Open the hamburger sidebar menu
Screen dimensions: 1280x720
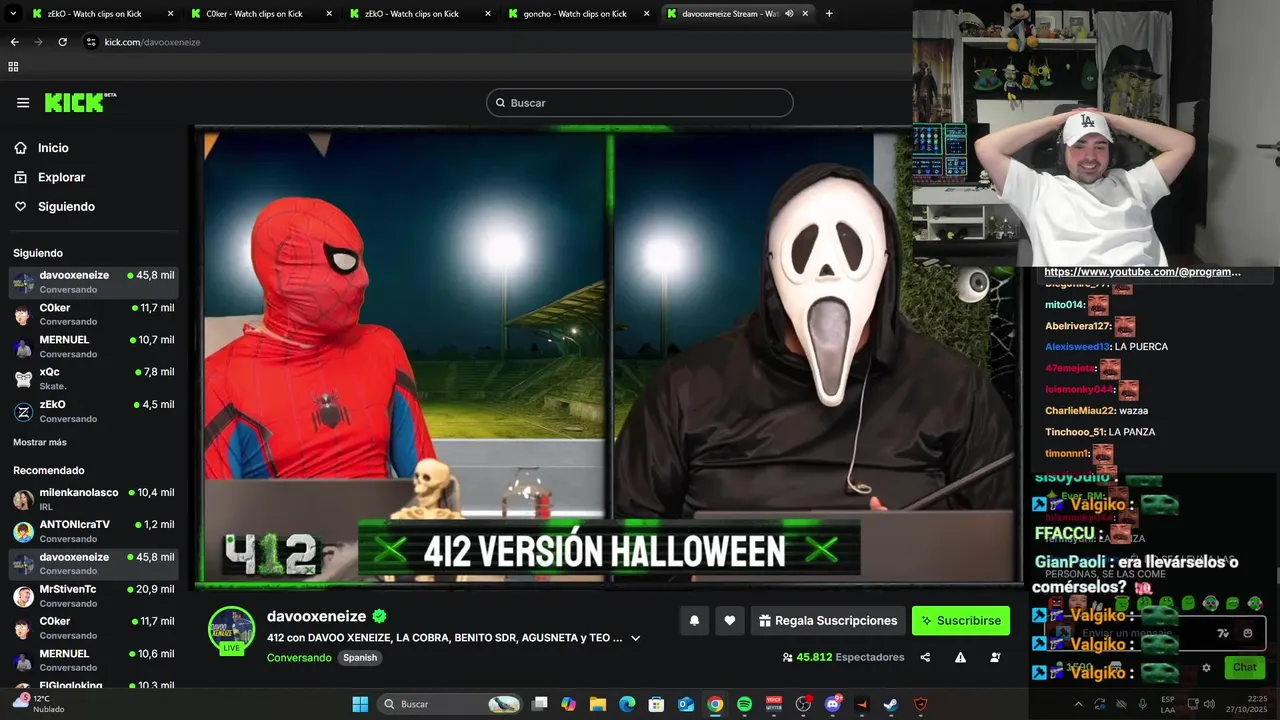(23, 103)
